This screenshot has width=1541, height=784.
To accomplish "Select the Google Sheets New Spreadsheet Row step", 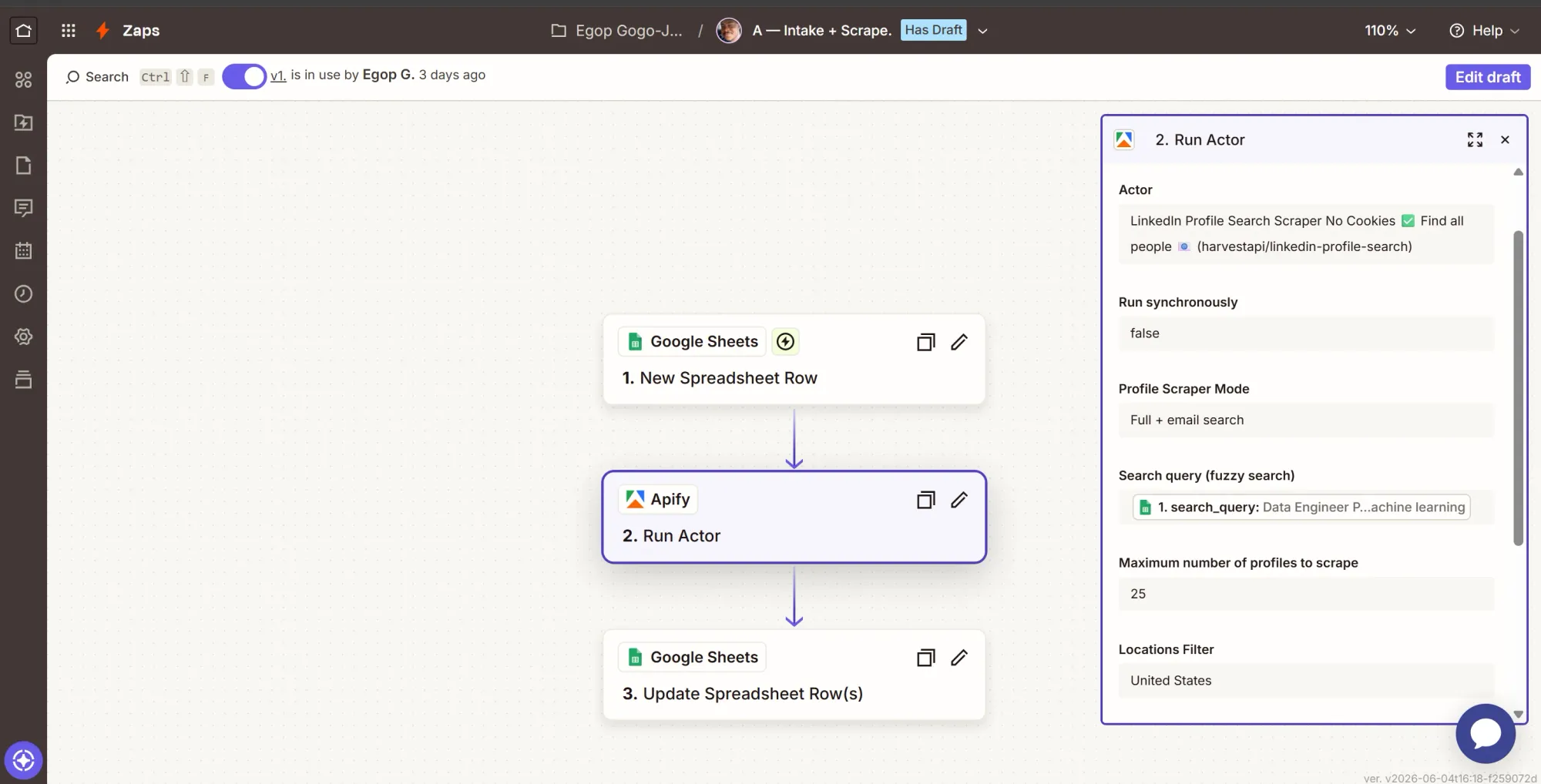I will click(x=794, y=359).
